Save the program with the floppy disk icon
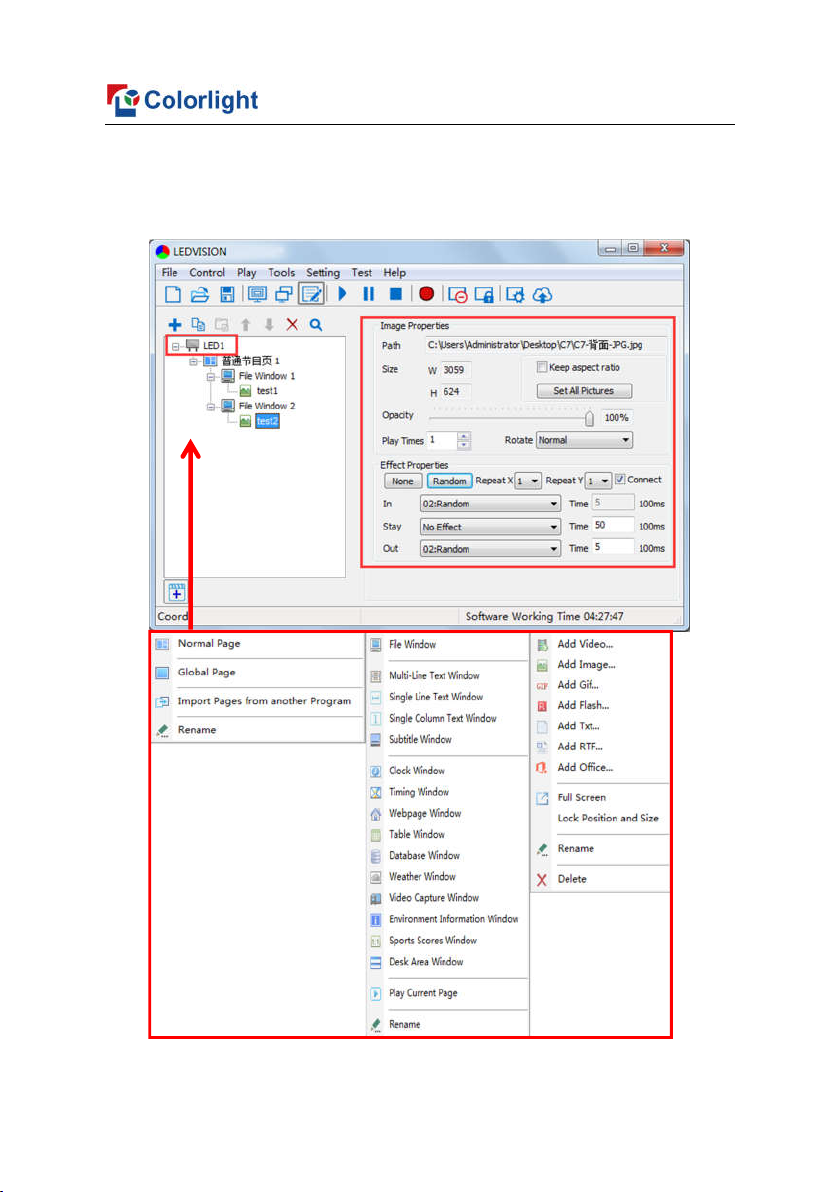The image size is (840, 1192). click(x=227, y=294)
